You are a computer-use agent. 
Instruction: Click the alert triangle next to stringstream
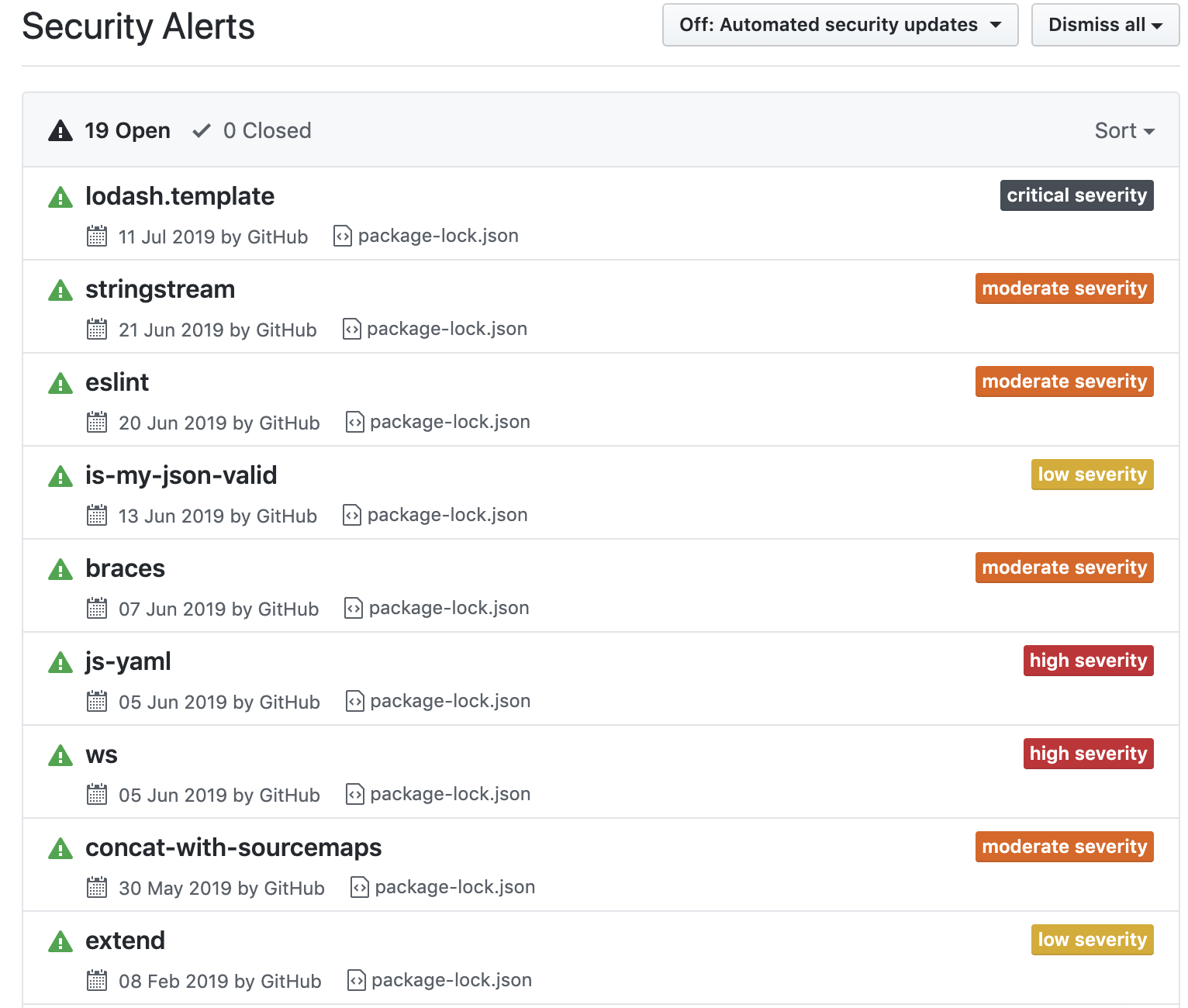tap(60, 291)
